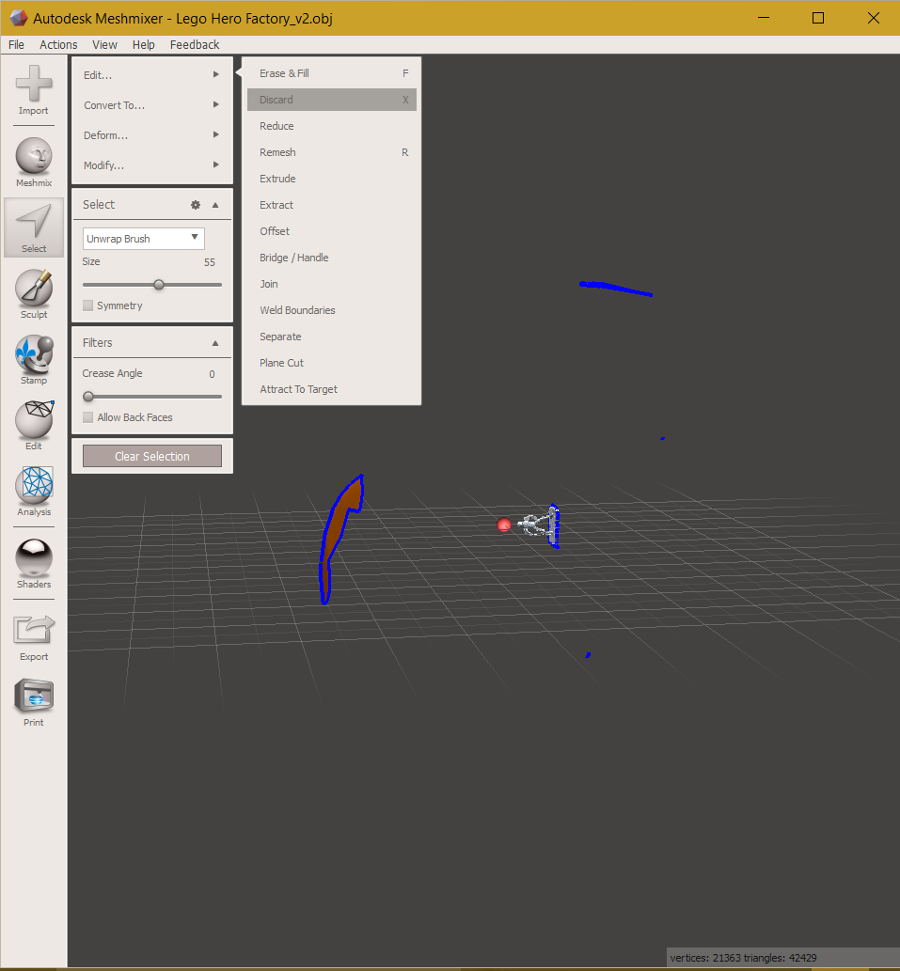Screen dimensions: 900x971
Task: Click the red pivot sphere in viewport
Action: pos(504,525)
